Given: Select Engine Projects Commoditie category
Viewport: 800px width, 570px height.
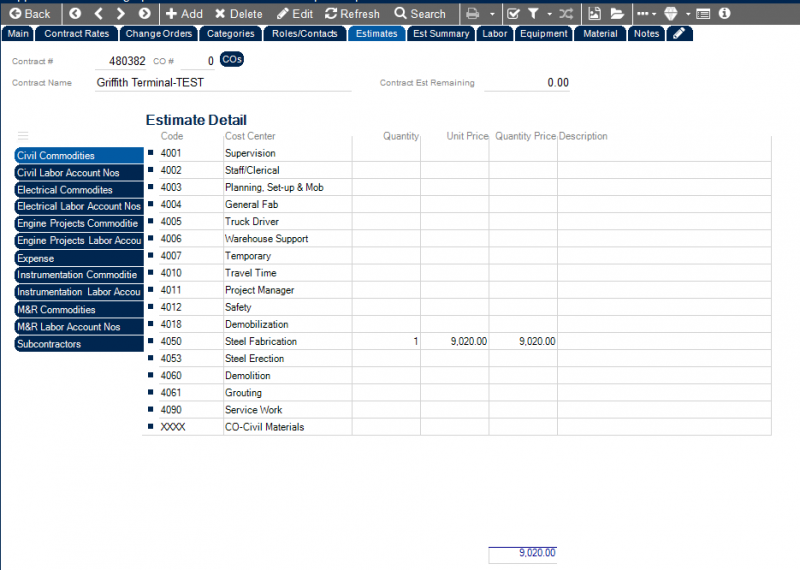Looking at the screenshot, I should pos(79,224).
